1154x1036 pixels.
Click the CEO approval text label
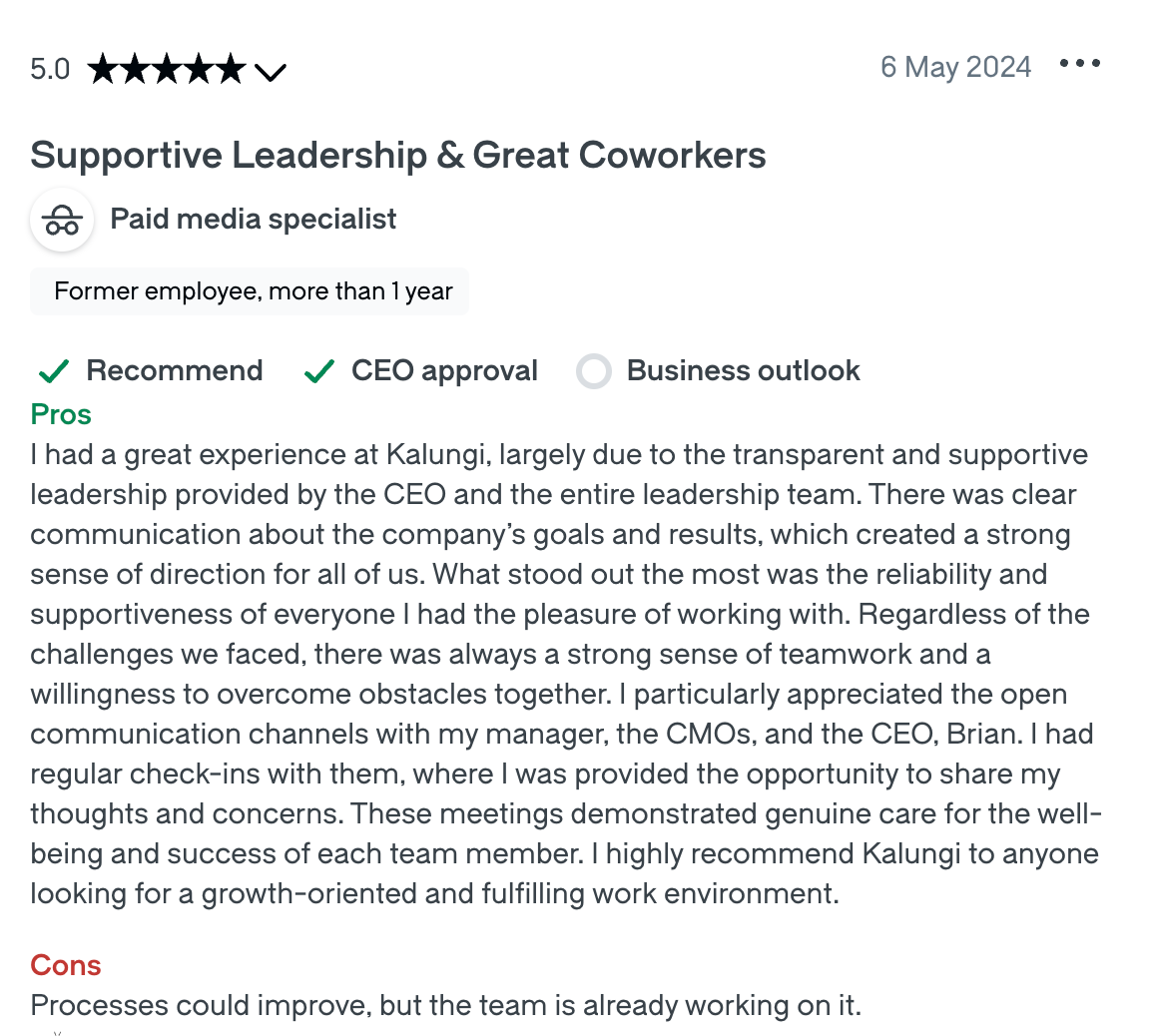tap(444, 371)
